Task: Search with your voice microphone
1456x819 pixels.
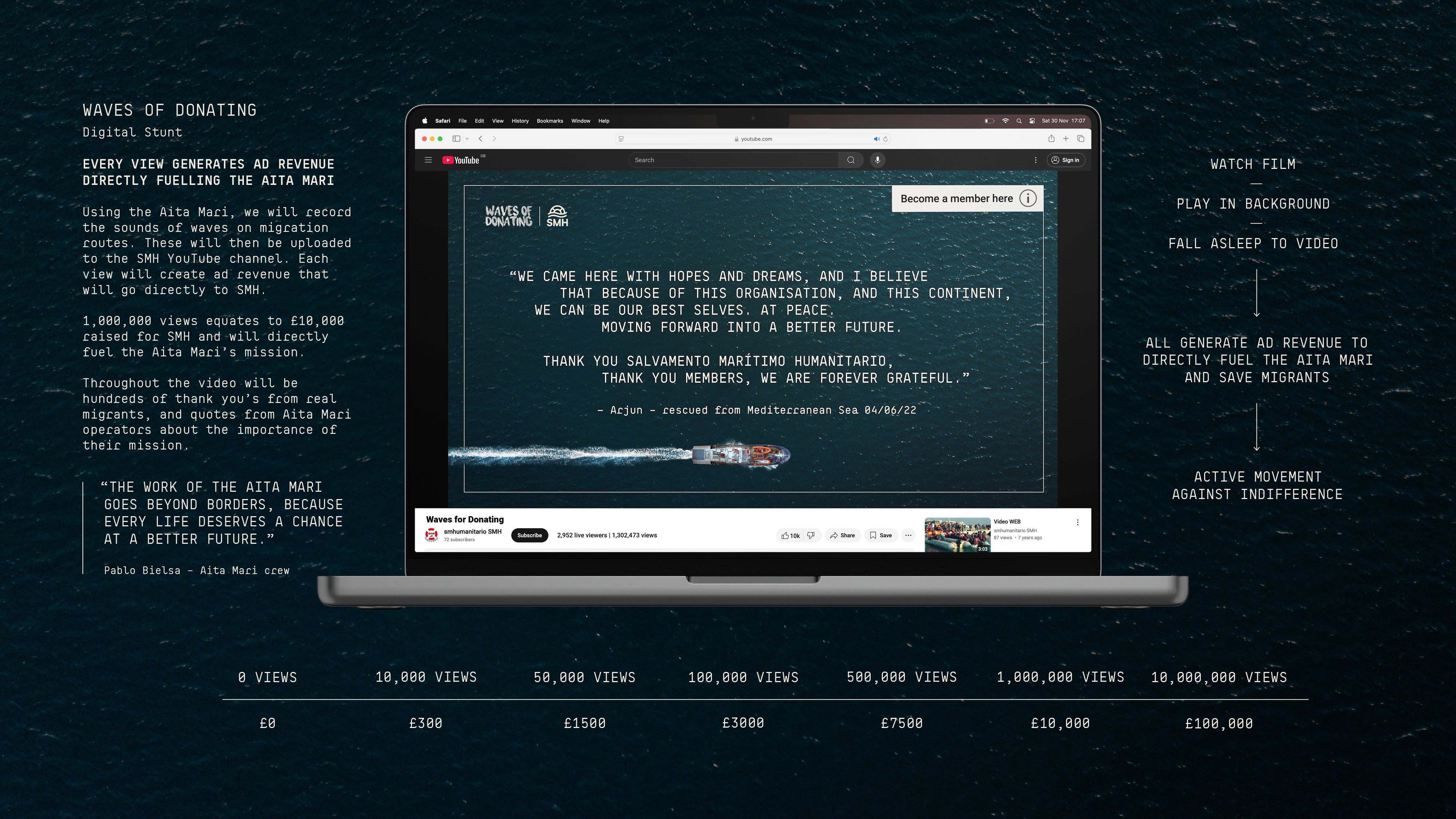Action: 878,160
